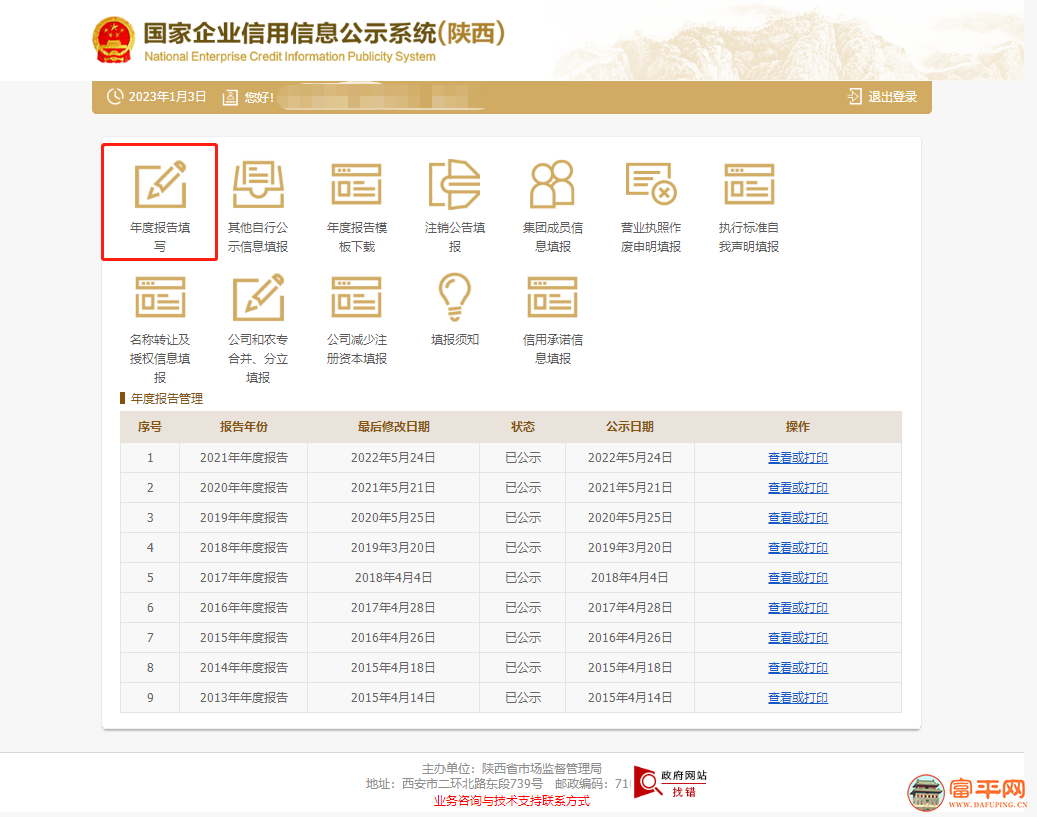Open 注销公告填报 icon
Viewport: 1037px width, 817px height.
[x=454, y=185]
